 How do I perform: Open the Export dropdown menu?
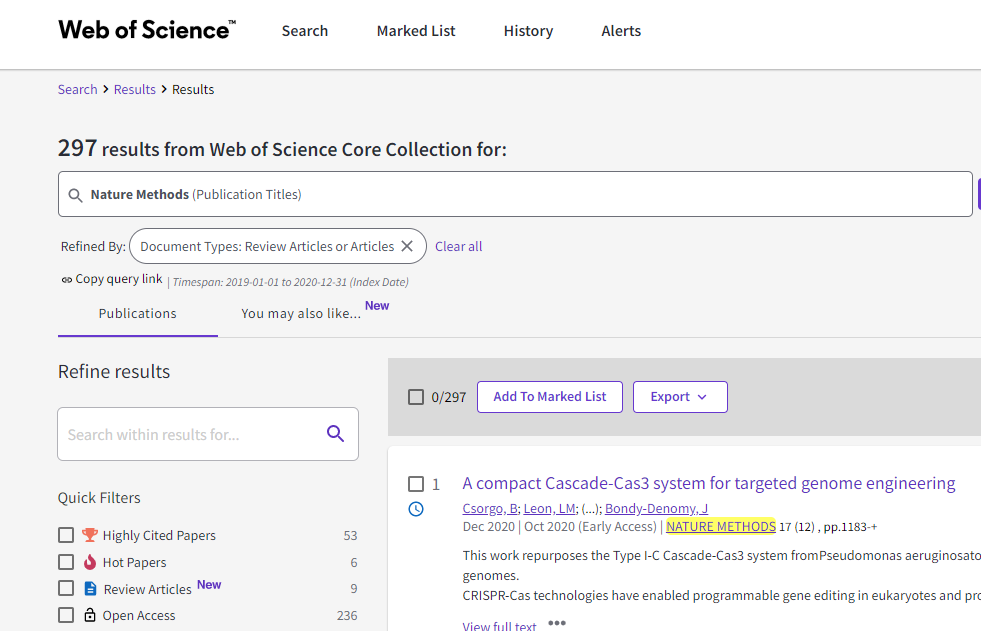(680, 397)
